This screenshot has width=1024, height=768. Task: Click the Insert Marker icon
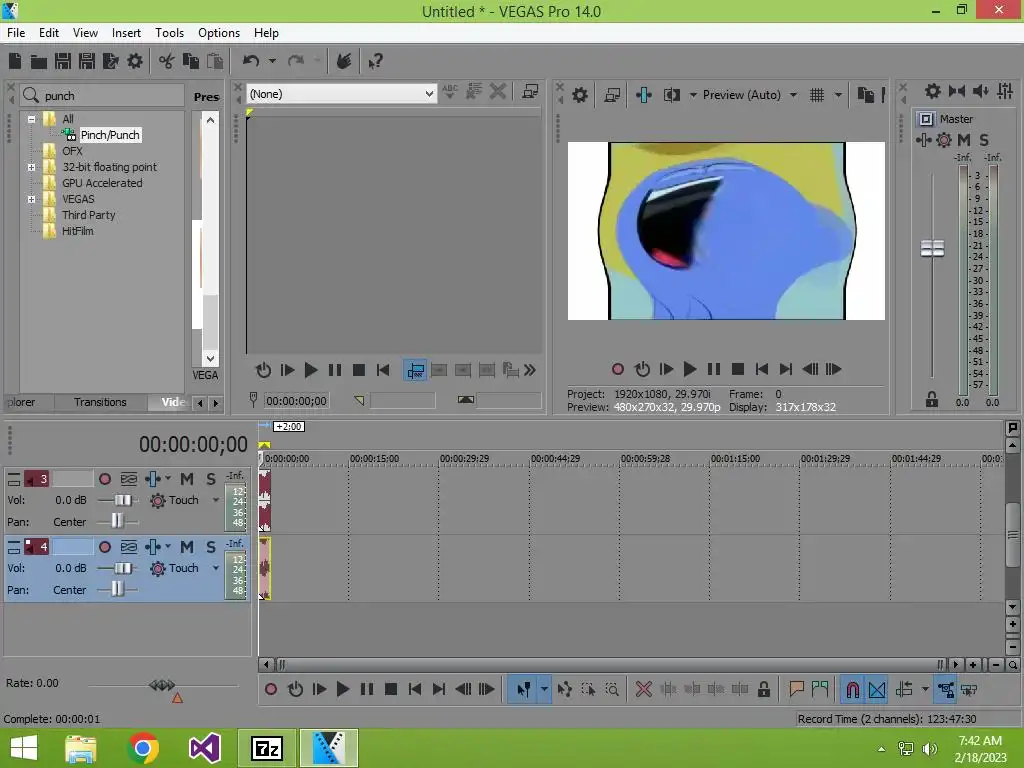pyautogui.click(x=796, y=689)
